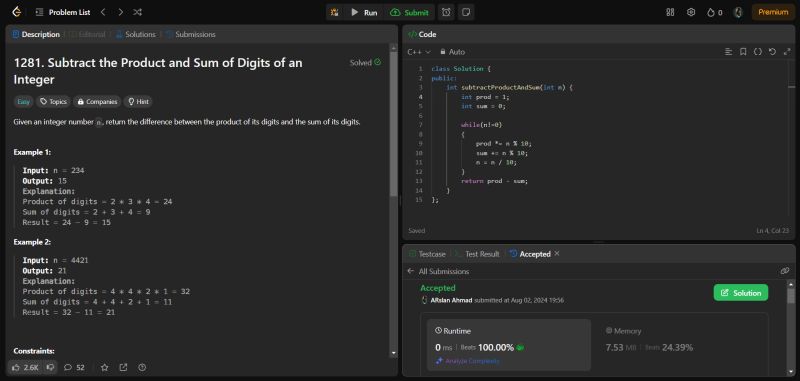Go to the previous problem arrow
The width and height of the screenshot is (800, 381).
(103, 12)
